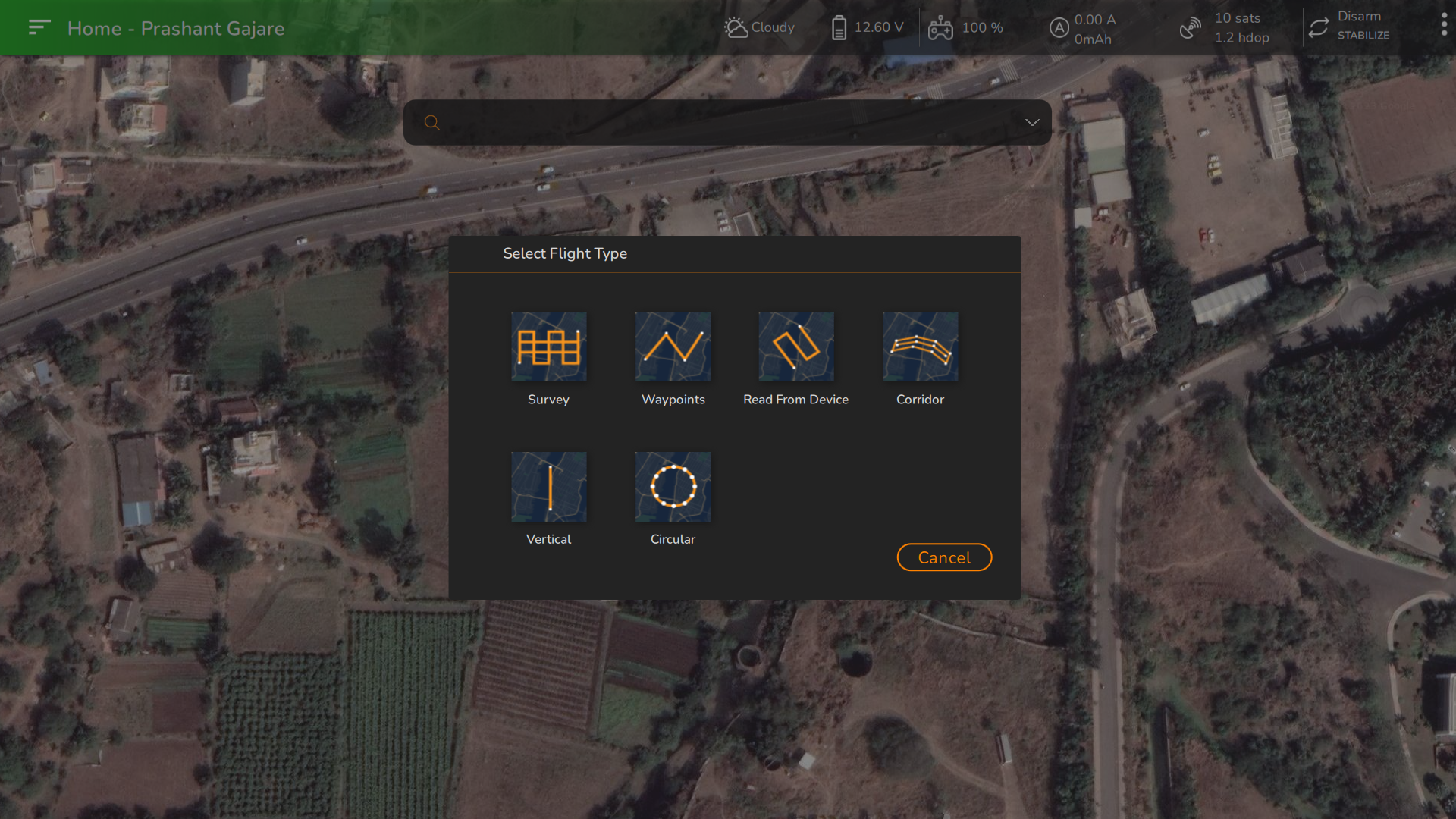Click the current ampere meter icon
The image size is (1456, 819).
tap(1059, 28)
